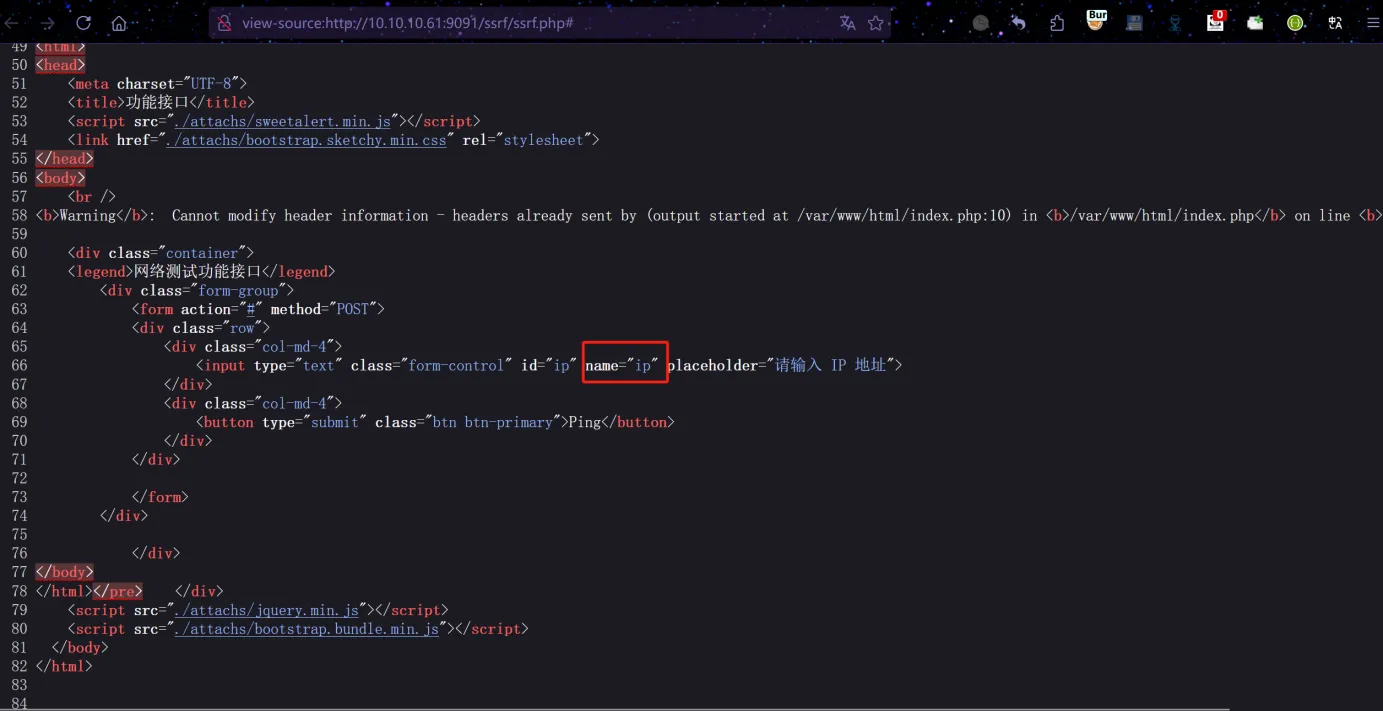Click the id "ip" attribute value

(562, 365)
